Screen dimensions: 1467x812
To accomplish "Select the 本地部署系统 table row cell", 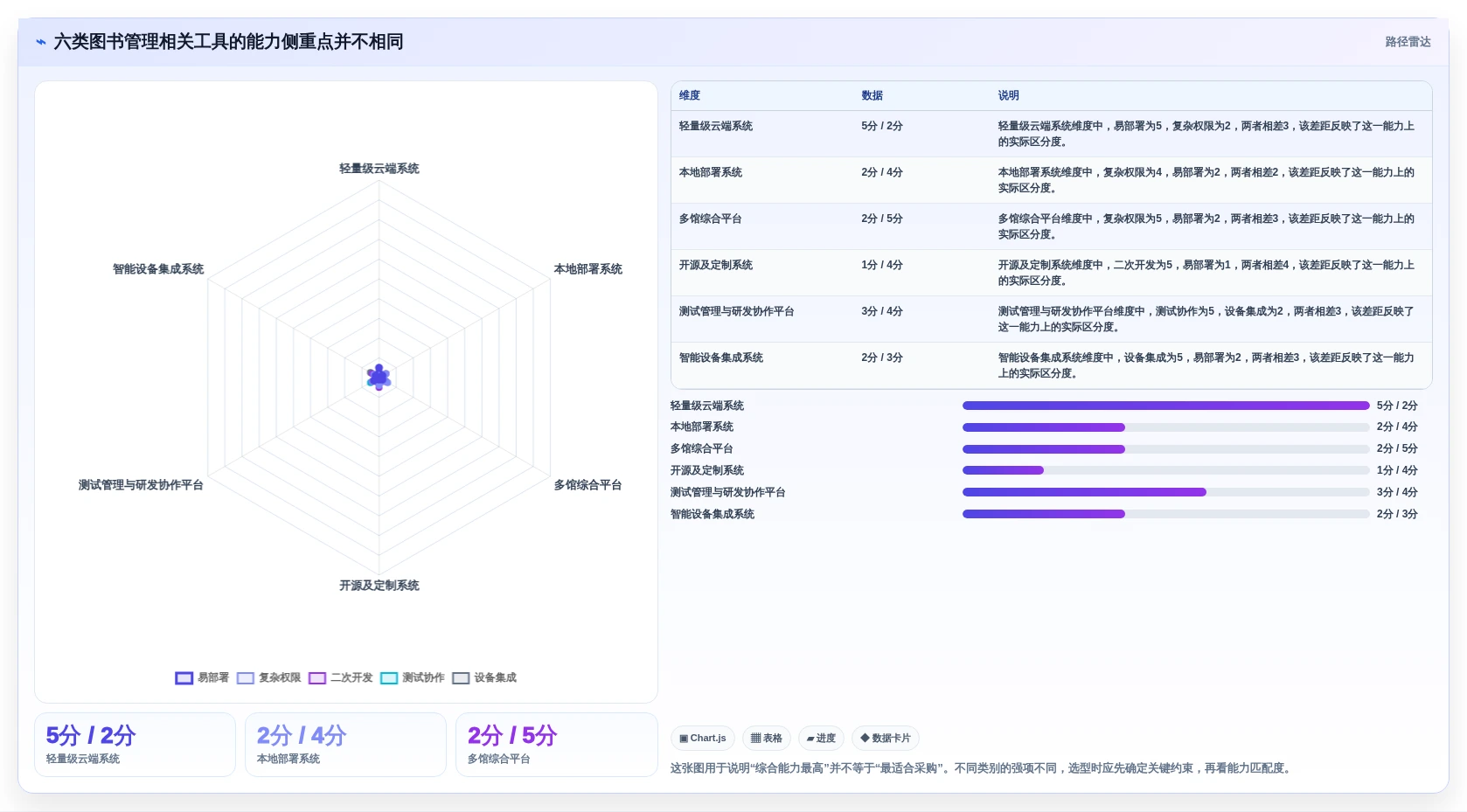I will click(711, 172).
